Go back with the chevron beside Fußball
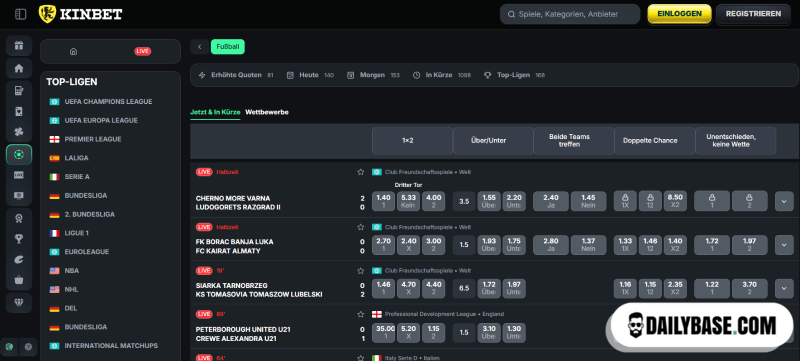 tap(199, 47)
